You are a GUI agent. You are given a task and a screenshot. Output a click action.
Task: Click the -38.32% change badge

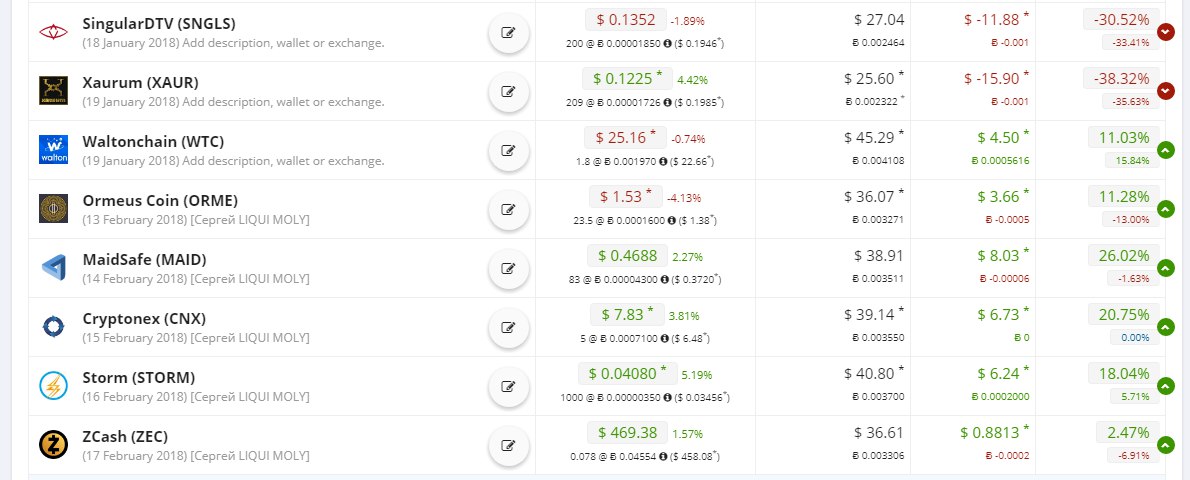coord(1122,78)
